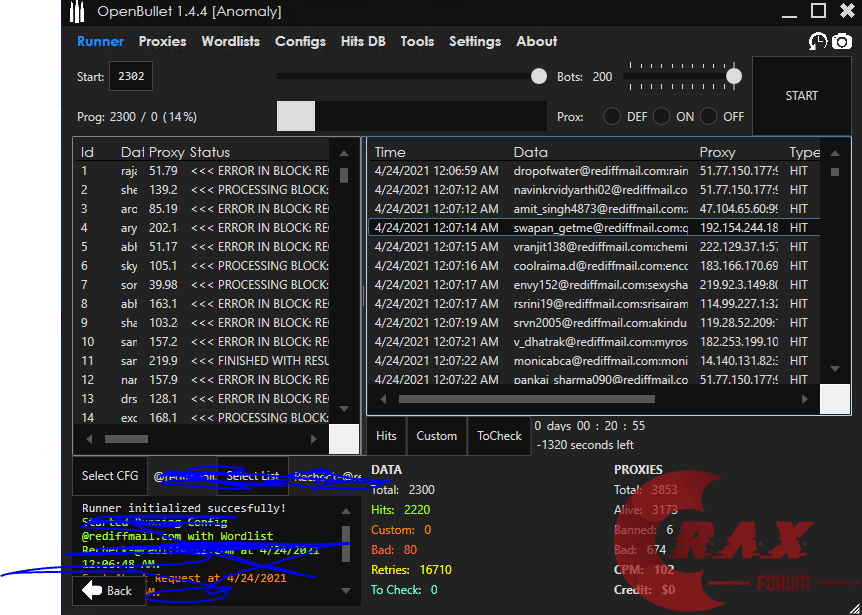
Task: Go to the Settings tab
Action: (x=474, y=41)
